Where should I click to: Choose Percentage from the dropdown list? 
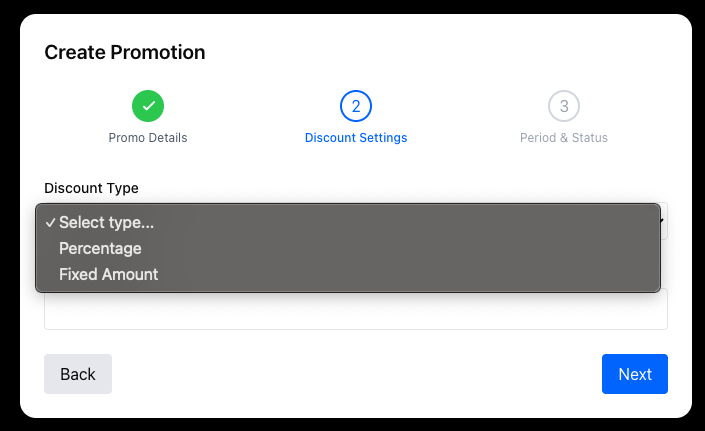100,248
